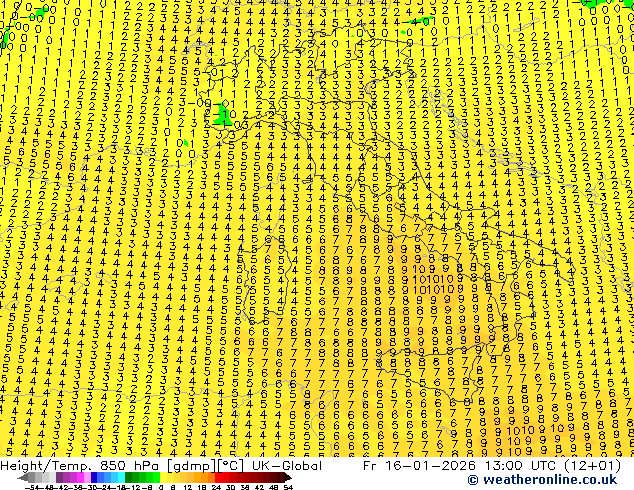Pick the bright red legend swatch at 24
This screenshot has height=490, width=634.
pyautogui.click(x=218, y=477)
